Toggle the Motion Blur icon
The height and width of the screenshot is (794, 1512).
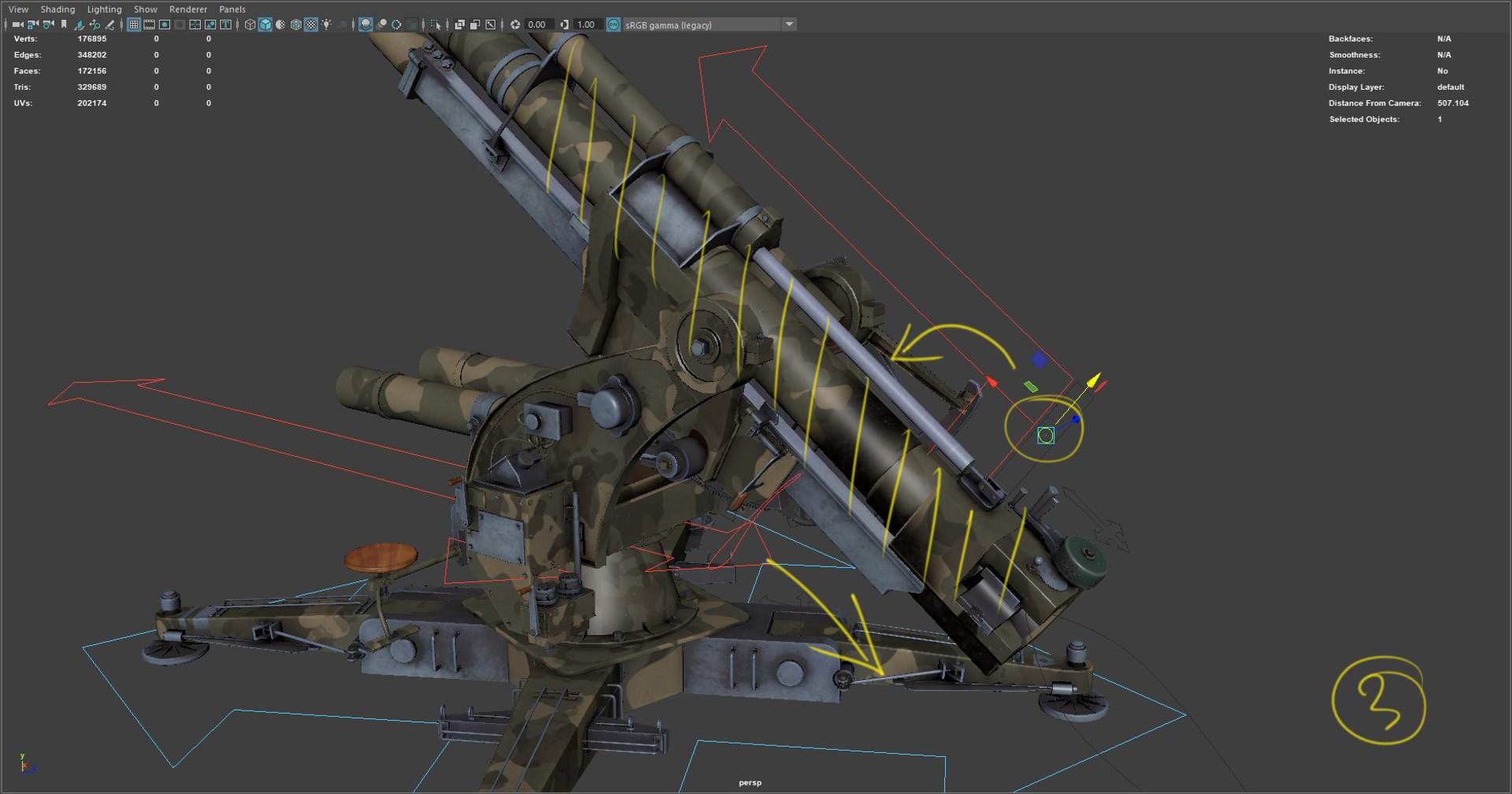tap(381, 24)
